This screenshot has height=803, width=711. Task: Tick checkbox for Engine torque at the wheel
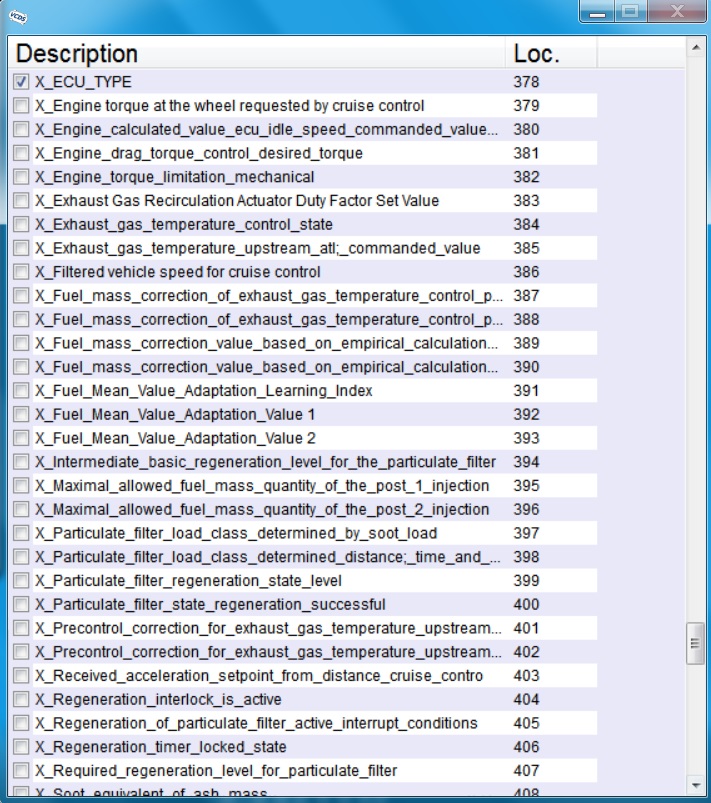pyautogui.click(x=21, y=105)
